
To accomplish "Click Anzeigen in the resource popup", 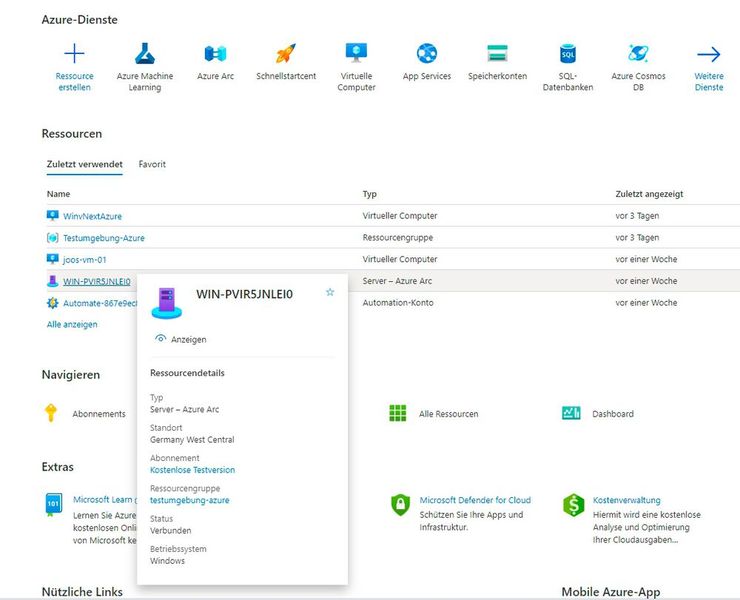I will pyautogui.click(x=189, y=339).
